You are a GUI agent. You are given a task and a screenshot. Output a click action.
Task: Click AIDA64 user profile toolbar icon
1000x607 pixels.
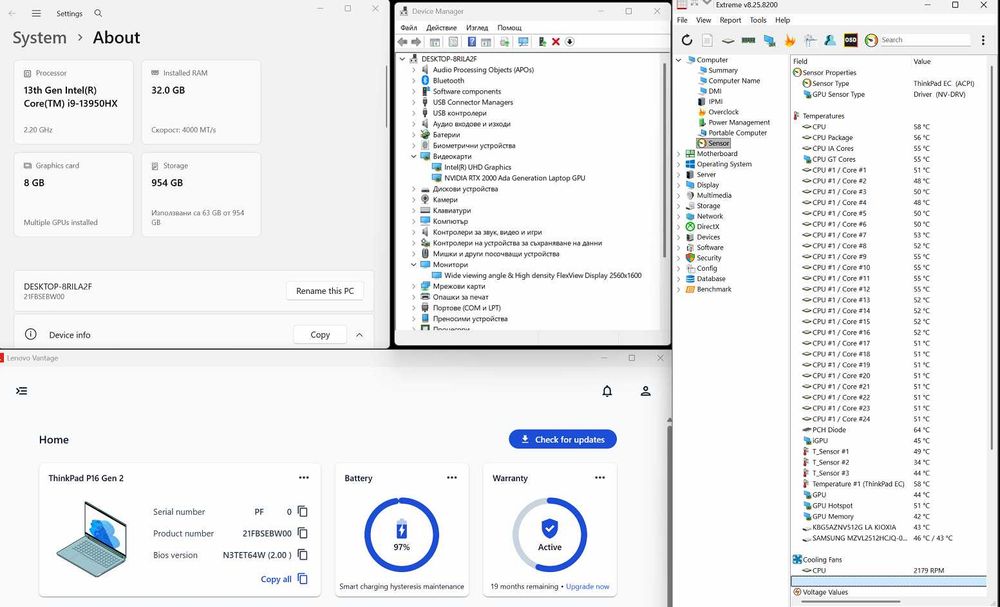coord(830,40)
